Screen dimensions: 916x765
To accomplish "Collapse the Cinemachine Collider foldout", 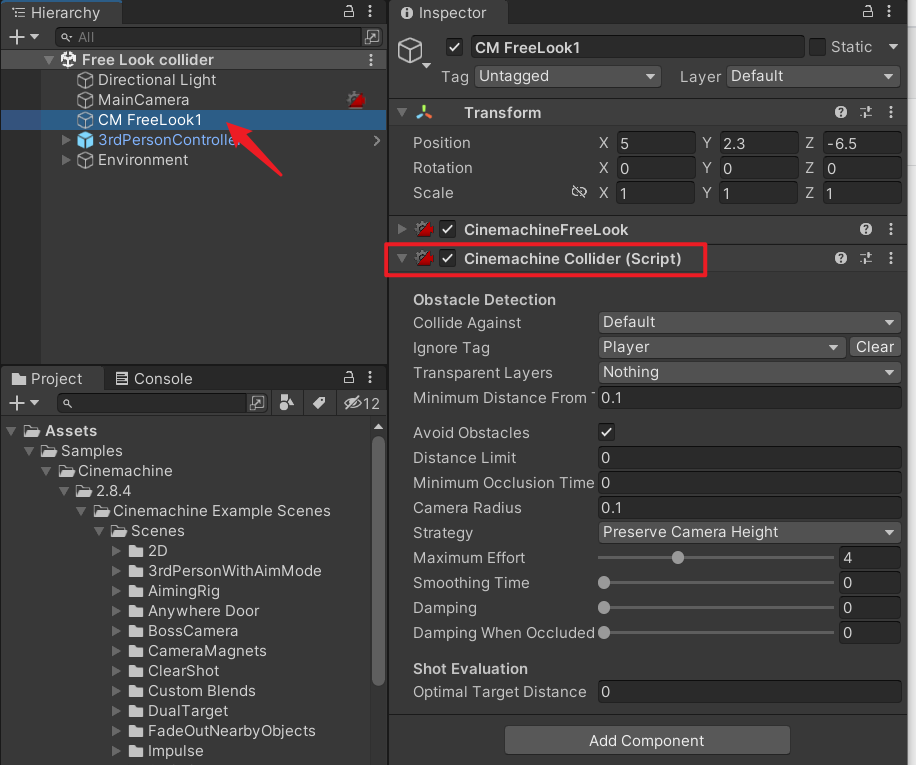I will click(402, 258).
